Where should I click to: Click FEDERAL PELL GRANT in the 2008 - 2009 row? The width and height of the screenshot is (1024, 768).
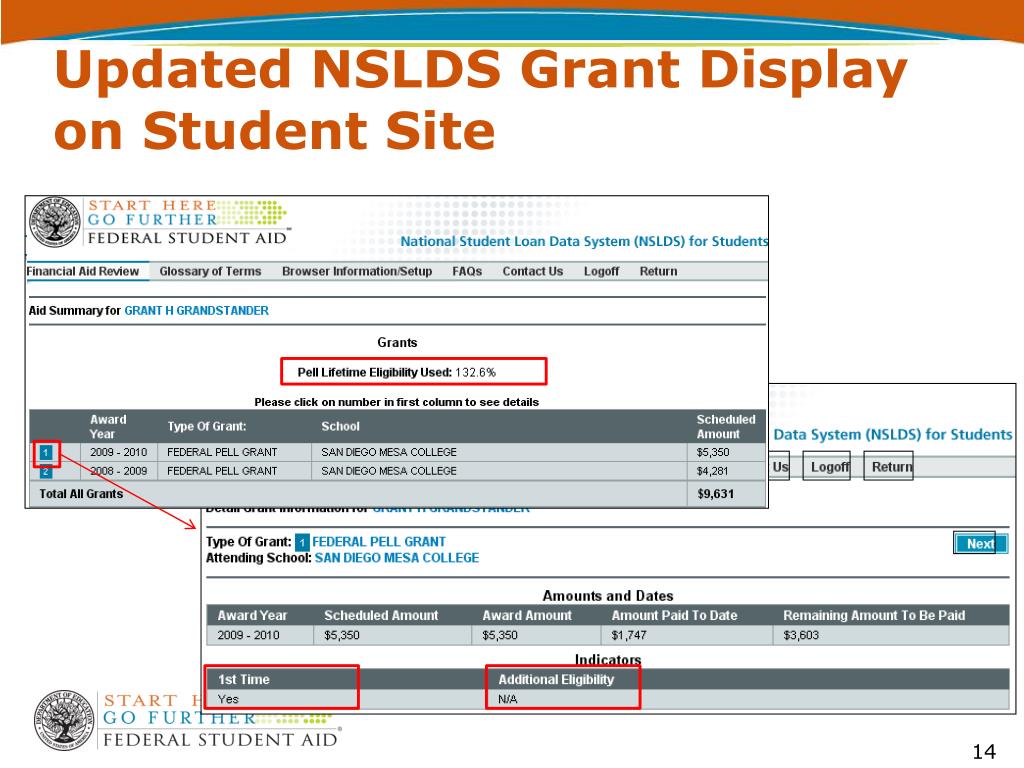(222, 471)
